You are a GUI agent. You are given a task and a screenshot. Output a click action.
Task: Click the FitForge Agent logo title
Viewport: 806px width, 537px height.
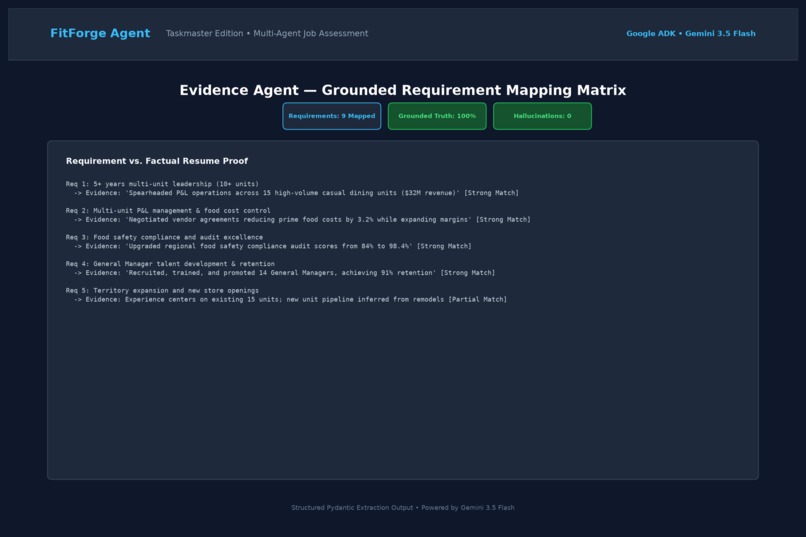(x=100, y=33)
